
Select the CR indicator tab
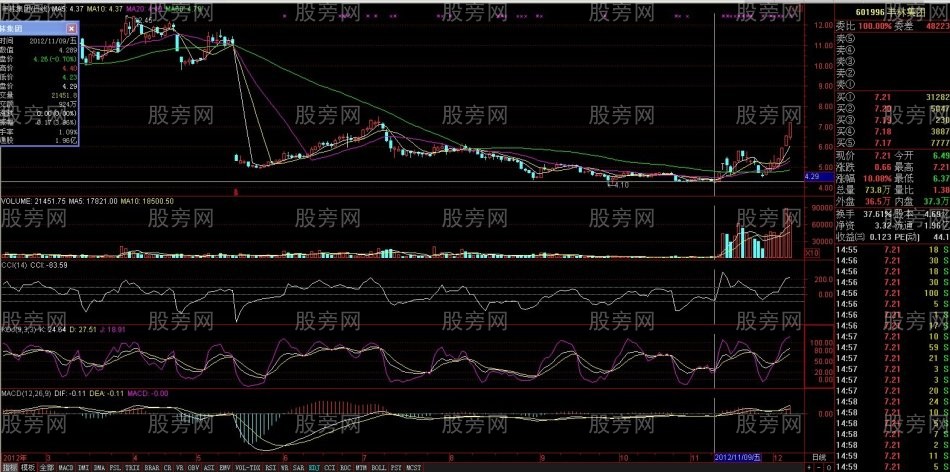pos(167,468)
